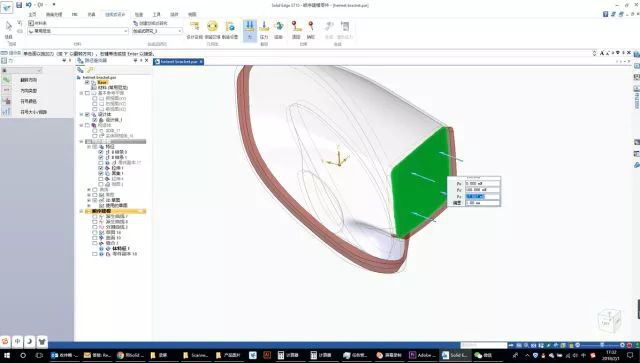
Task: Click the highlighted Fz force input field
Action: (482, 196)
